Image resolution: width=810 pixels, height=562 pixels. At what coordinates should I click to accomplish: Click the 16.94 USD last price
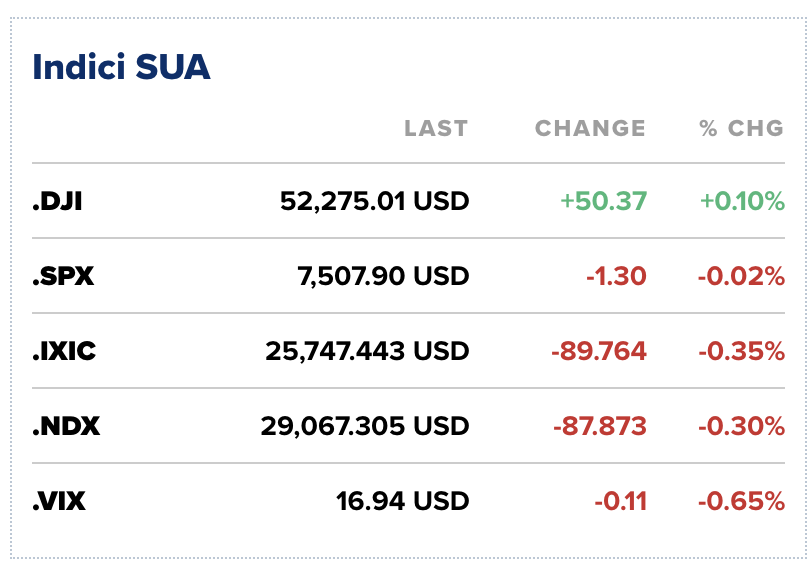click(x=402, y=501)
